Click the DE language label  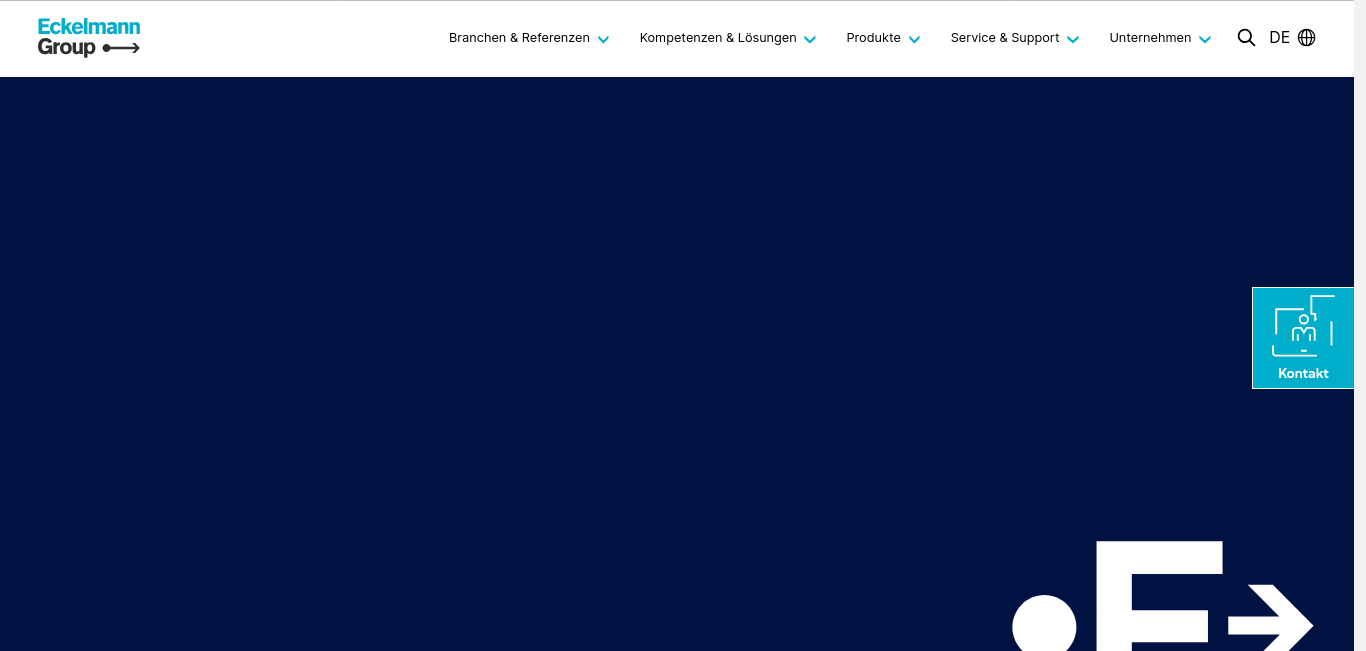pyautogui.click(x=1279, y=38)
